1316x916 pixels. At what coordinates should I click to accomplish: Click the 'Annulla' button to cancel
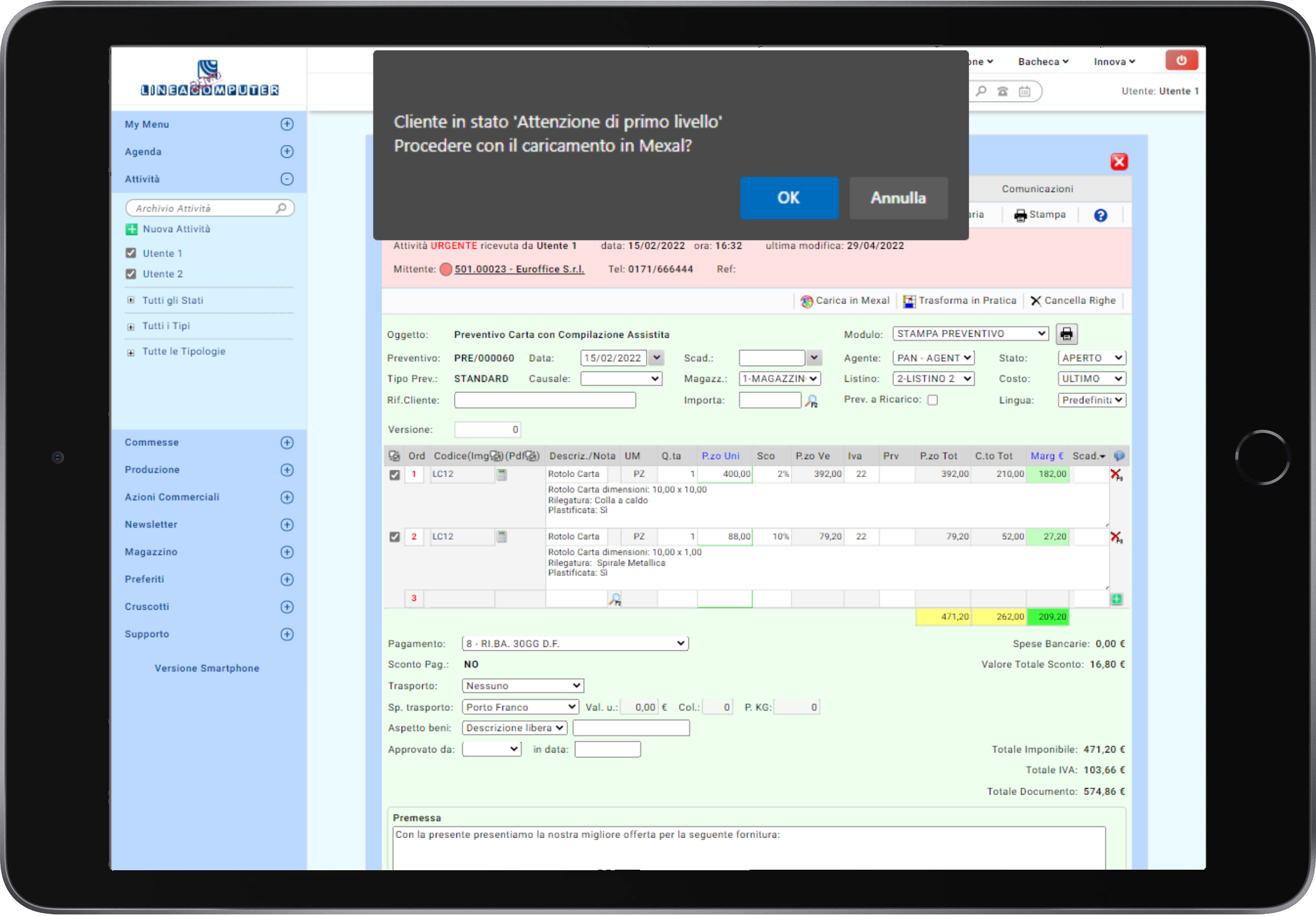[x=897, y=198]
